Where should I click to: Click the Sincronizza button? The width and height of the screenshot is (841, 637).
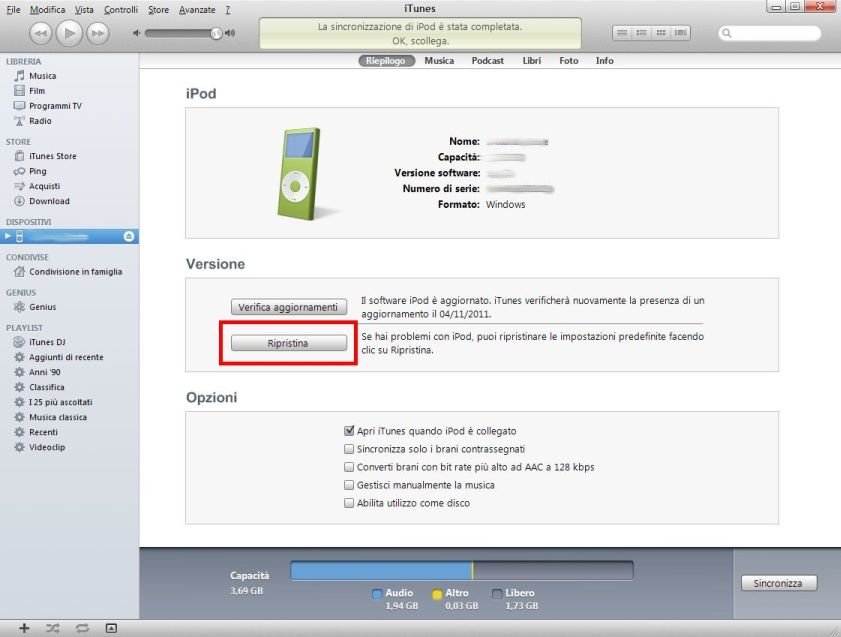[x=779, y=583]
